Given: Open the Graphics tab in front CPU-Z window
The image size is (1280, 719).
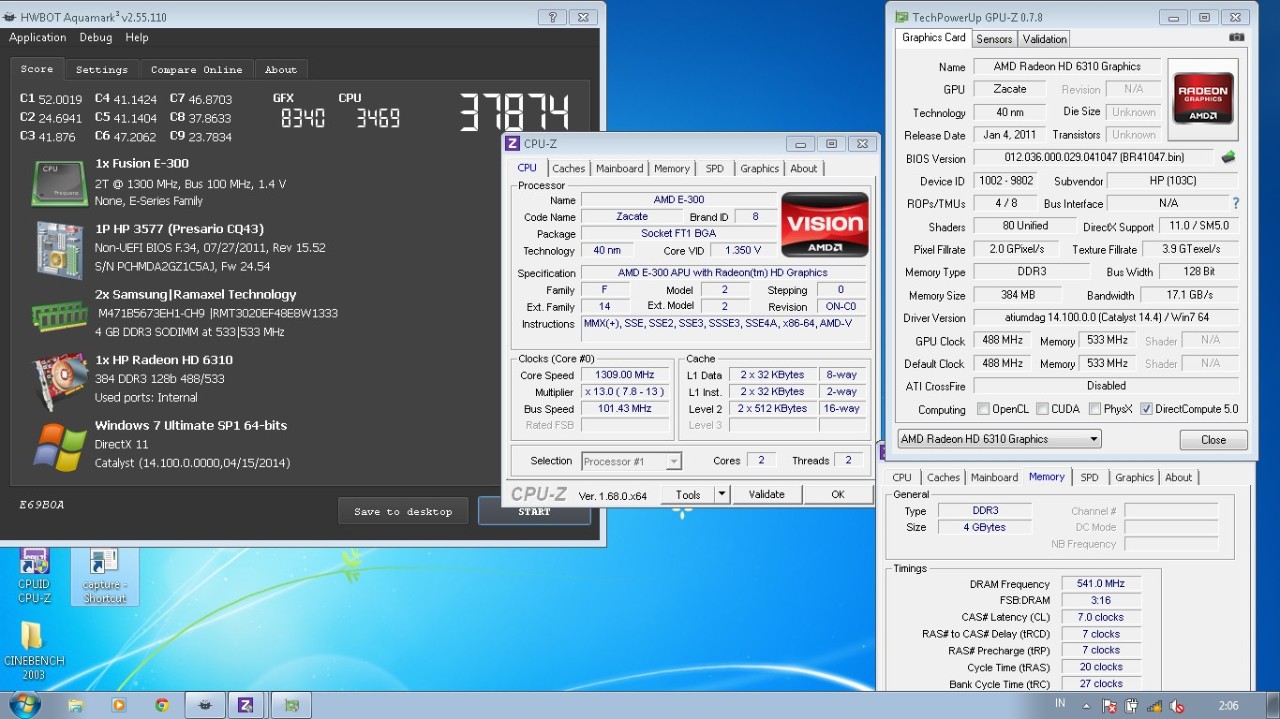Looking at the screenshot, I should [760, 168].
